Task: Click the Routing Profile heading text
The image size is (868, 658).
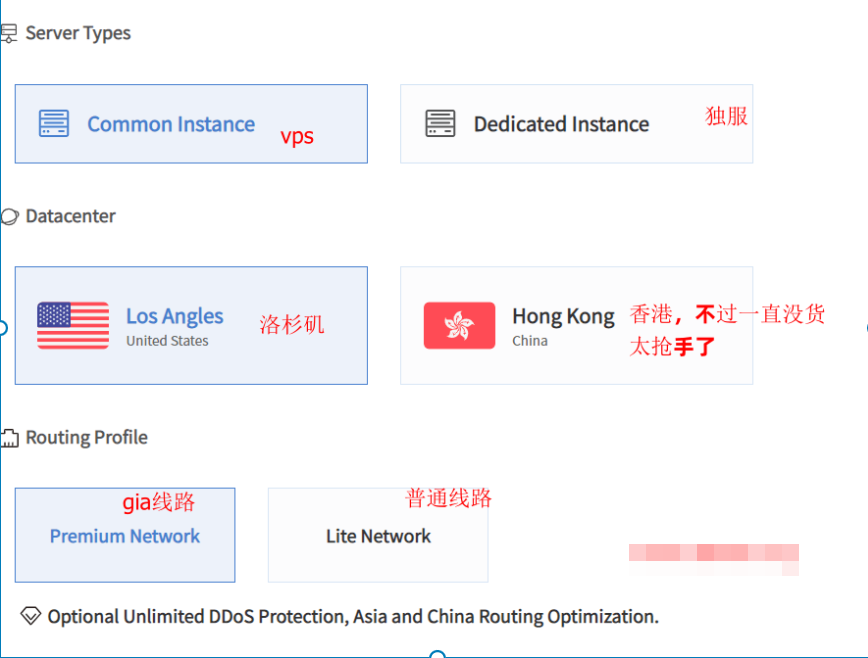Action: (86, 438)
